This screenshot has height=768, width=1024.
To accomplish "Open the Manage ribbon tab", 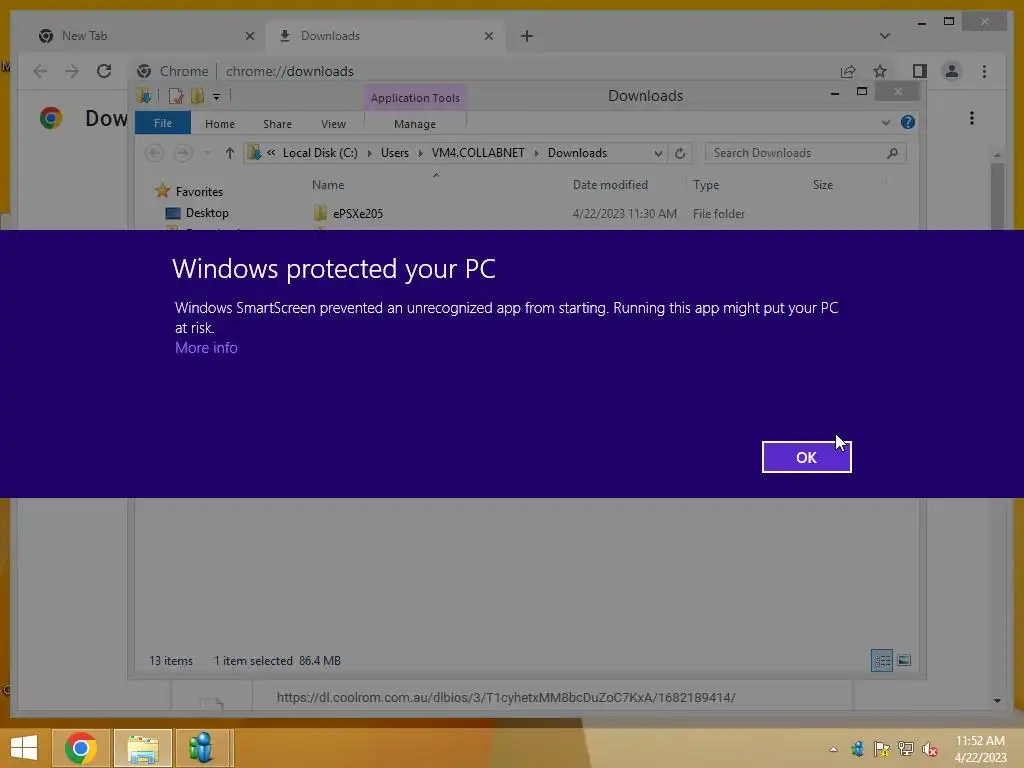I will [415, 123].
